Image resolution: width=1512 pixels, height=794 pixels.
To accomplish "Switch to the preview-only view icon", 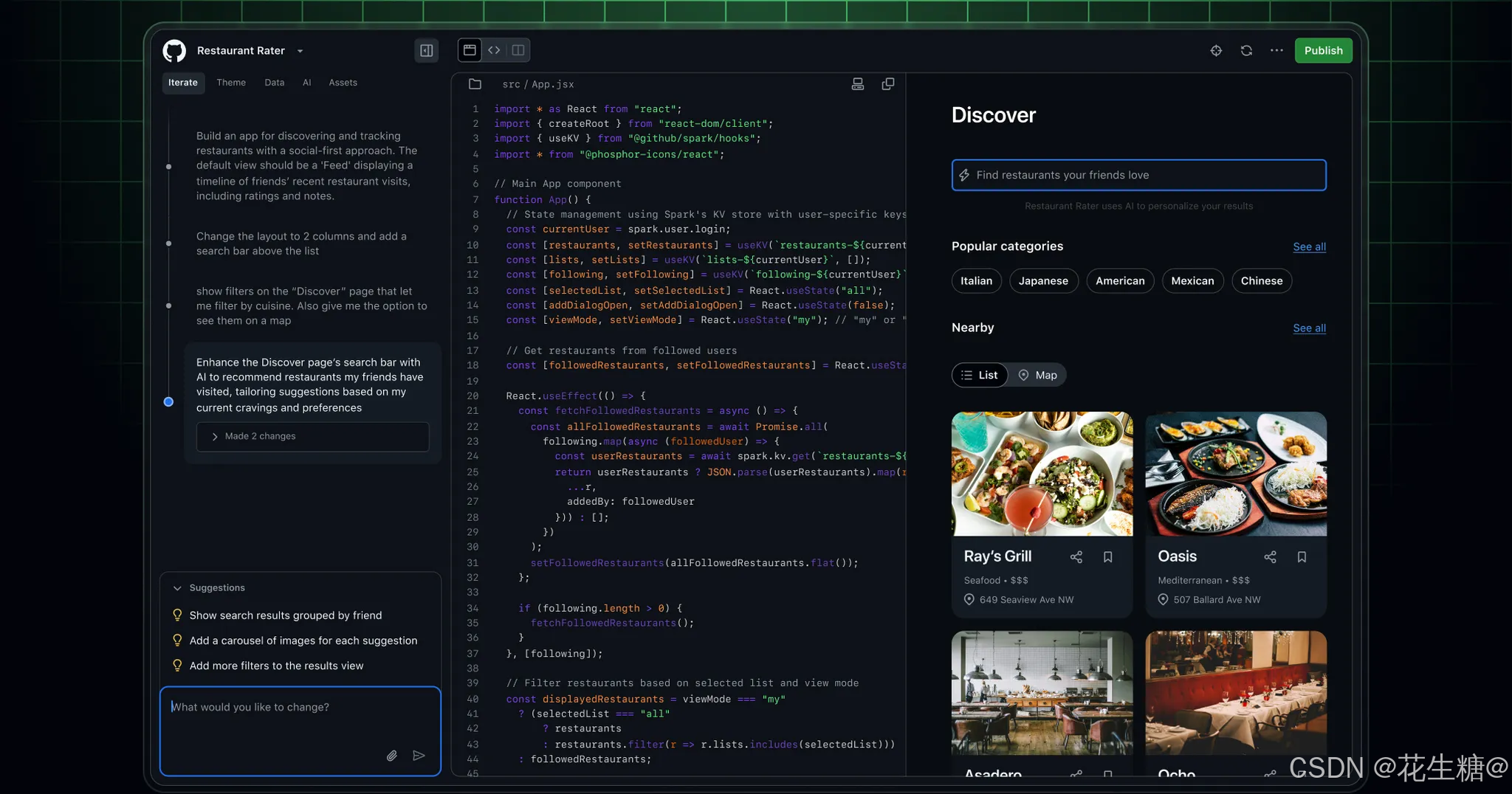I will [x=470, y=50].
